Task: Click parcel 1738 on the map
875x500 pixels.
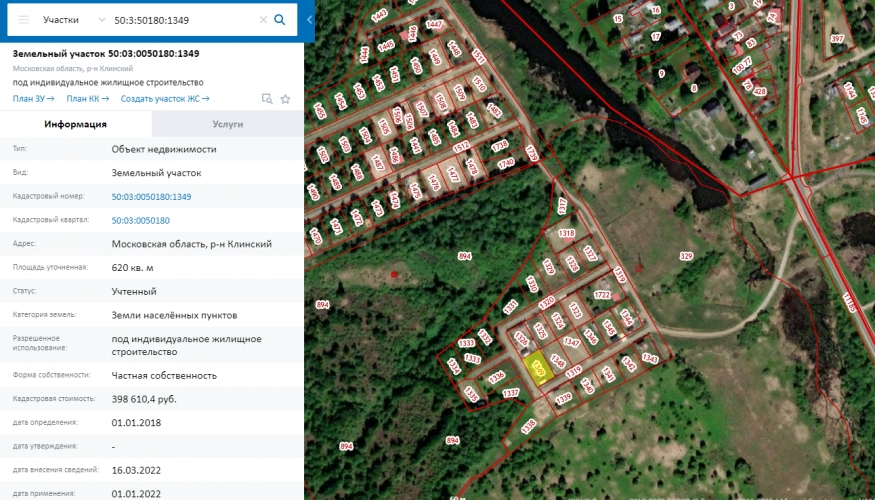Action: click(x=499, y=146)
